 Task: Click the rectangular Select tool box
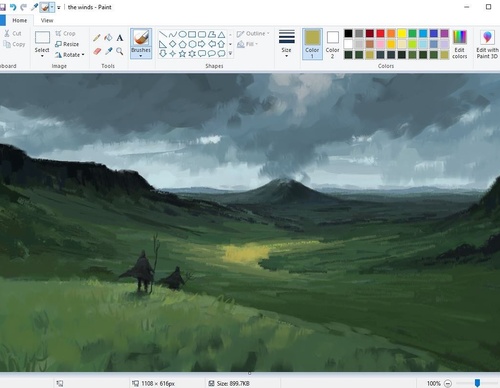[x=42, y=38]
